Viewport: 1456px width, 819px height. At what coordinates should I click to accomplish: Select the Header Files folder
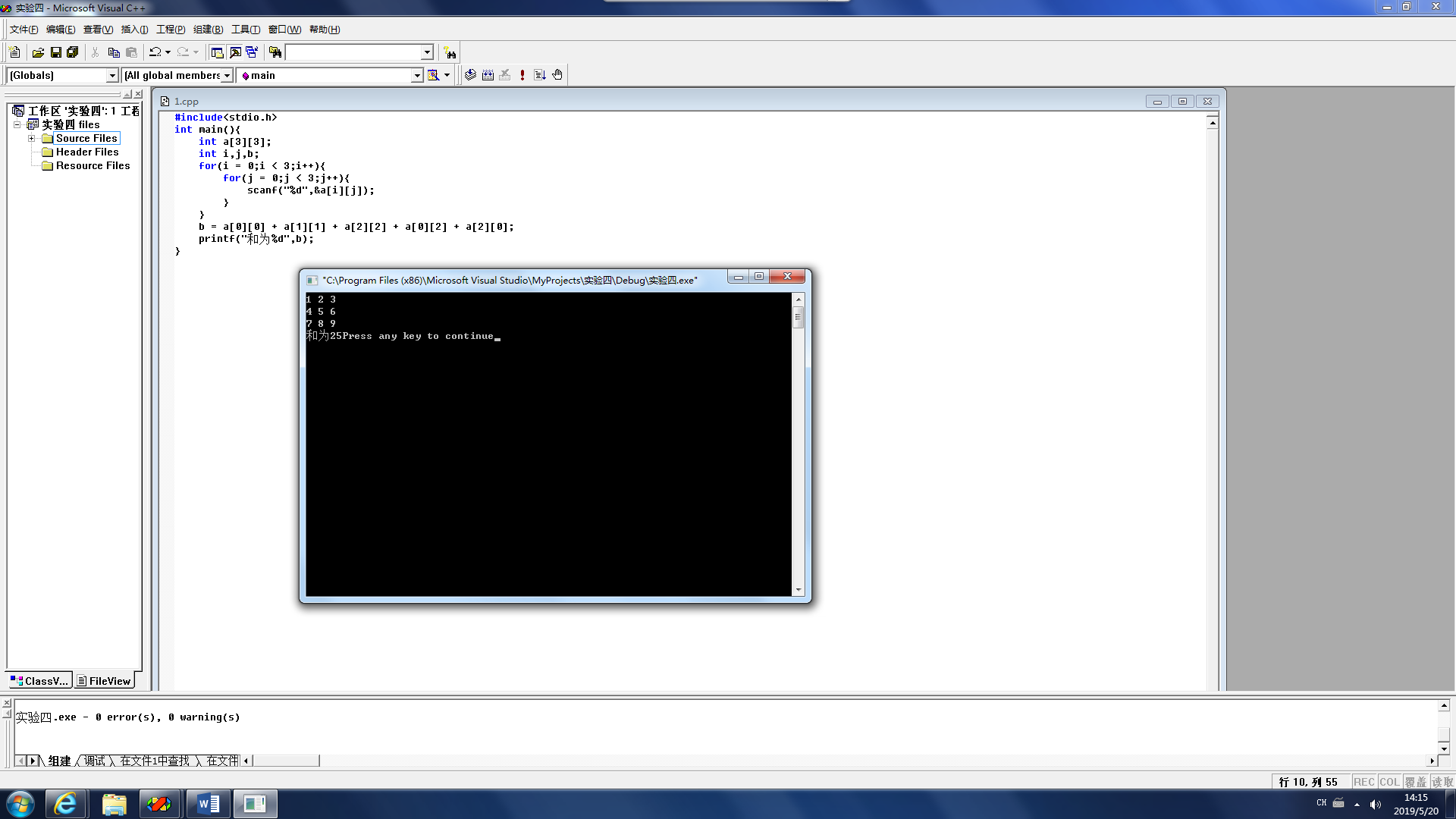pos(86,152)
